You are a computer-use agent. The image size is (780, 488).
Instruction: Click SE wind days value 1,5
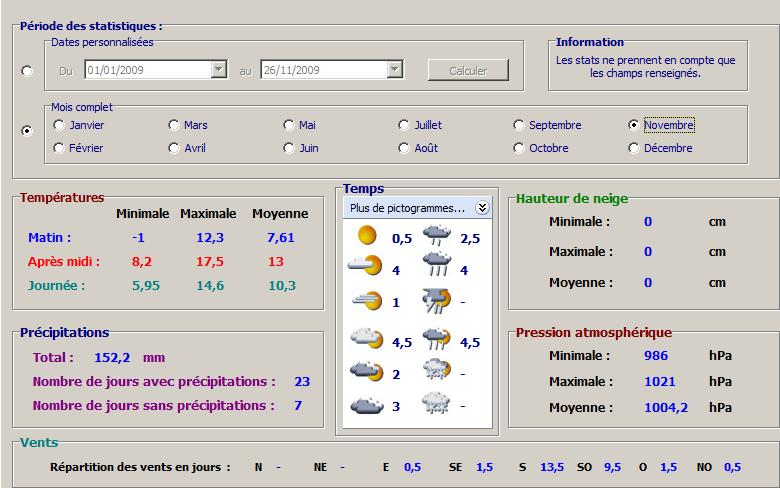[x=485, y=468]
